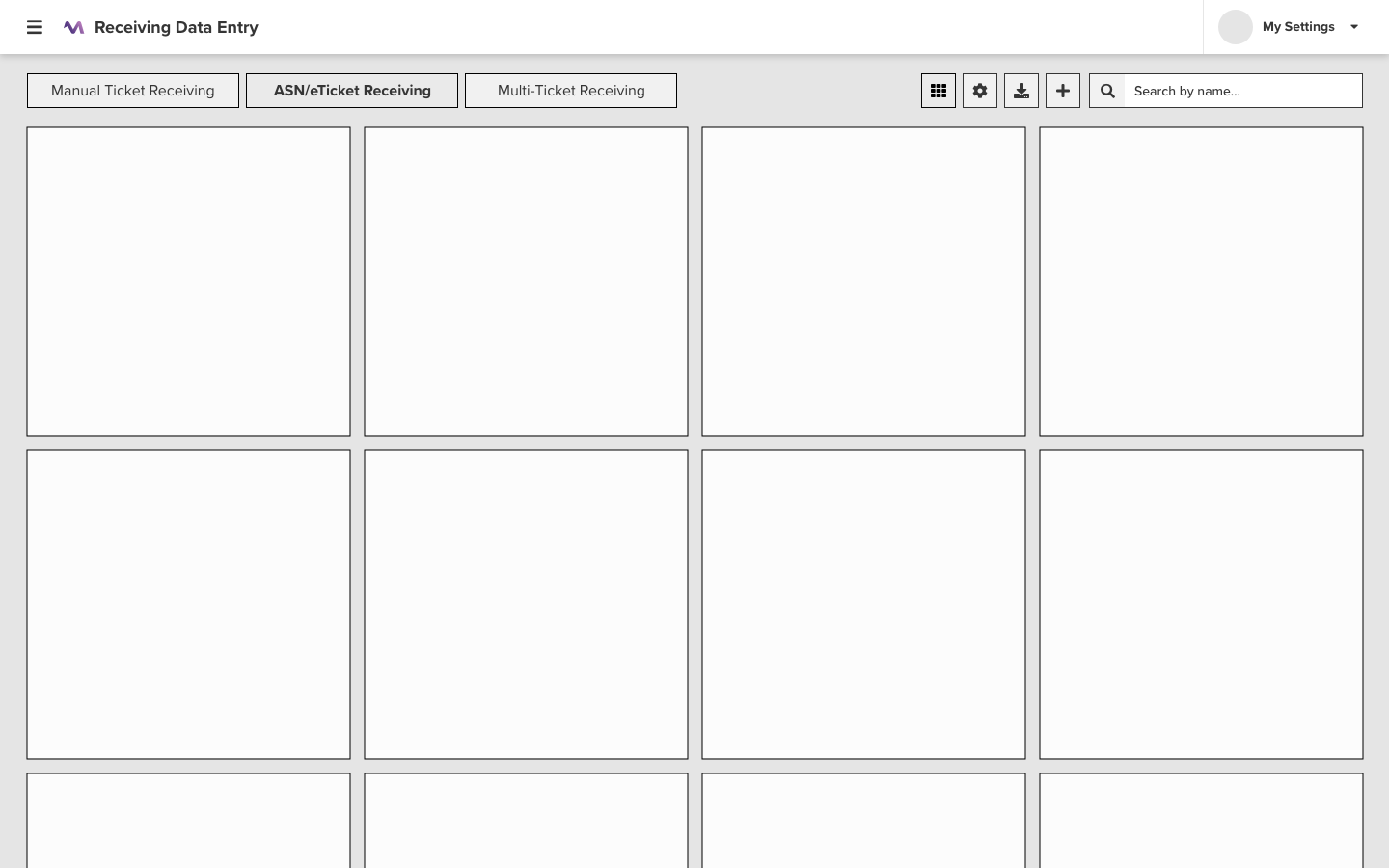Click the search magnifier icon

[x=1107, y=91]
